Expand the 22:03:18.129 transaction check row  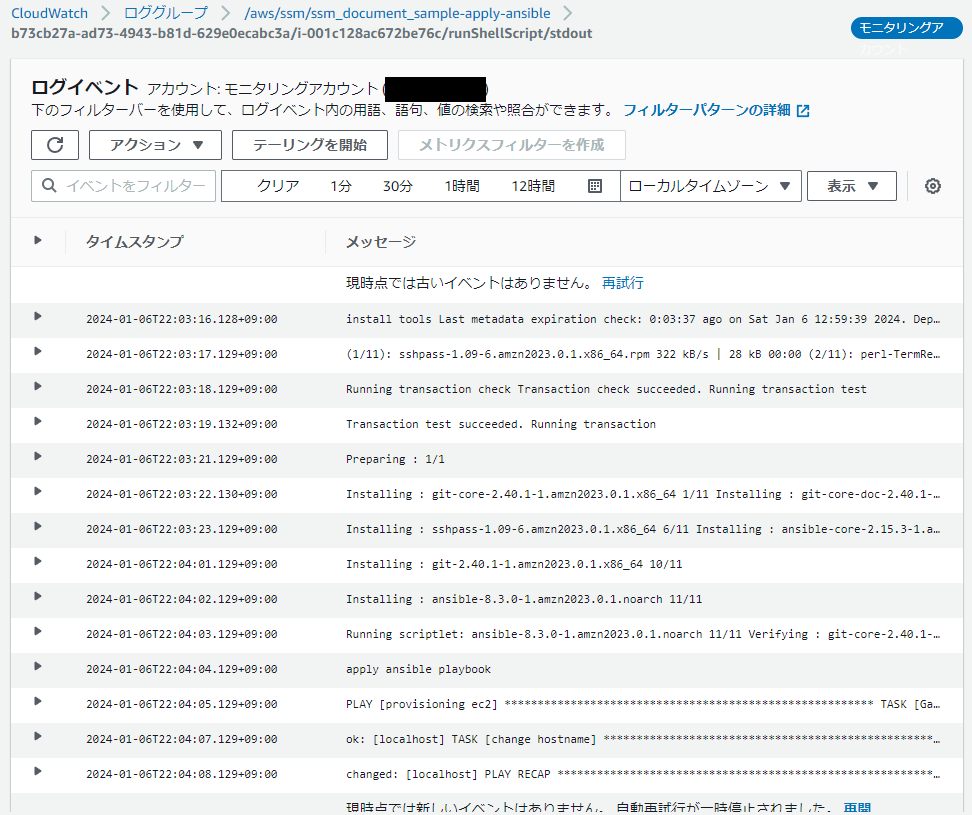38,387
